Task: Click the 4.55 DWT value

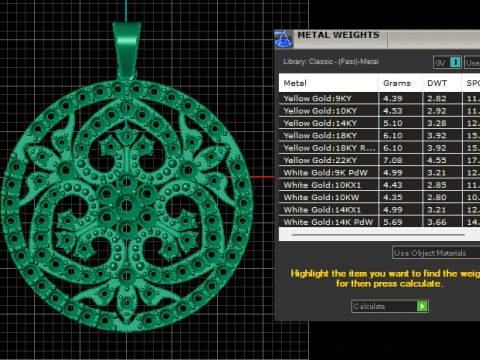Action: pyautogui.click(x=437, y=160)
